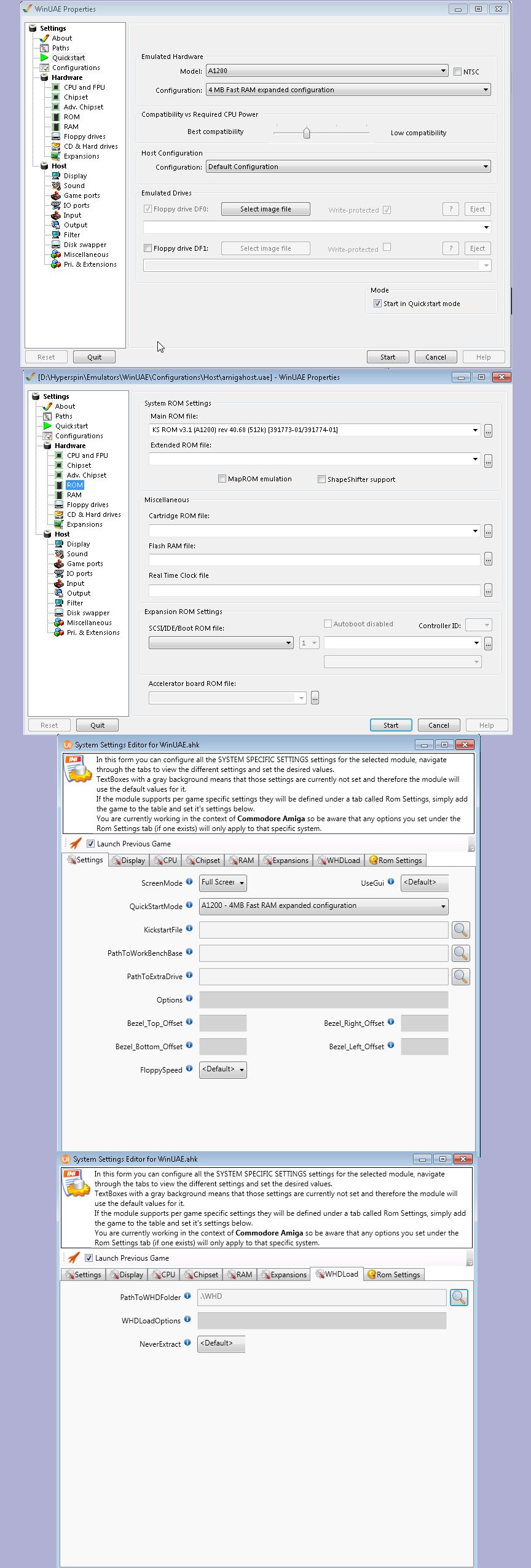The width and height of the screenshot is (531, 1568).
Task: Open Game ports joystick icon in top window
Action: click(x=56, y=195)
